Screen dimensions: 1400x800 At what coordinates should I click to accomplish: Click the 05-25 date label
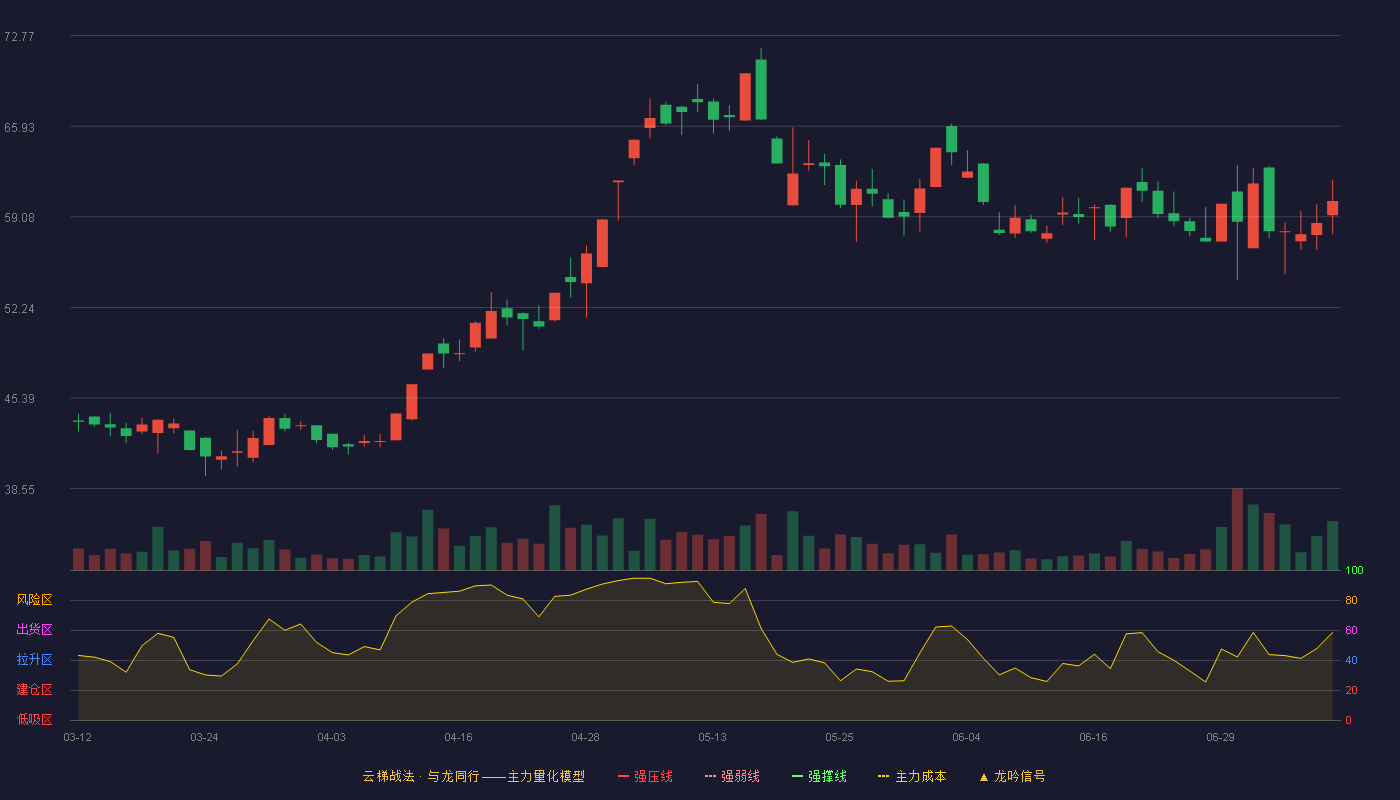click(x=839, y=737)
